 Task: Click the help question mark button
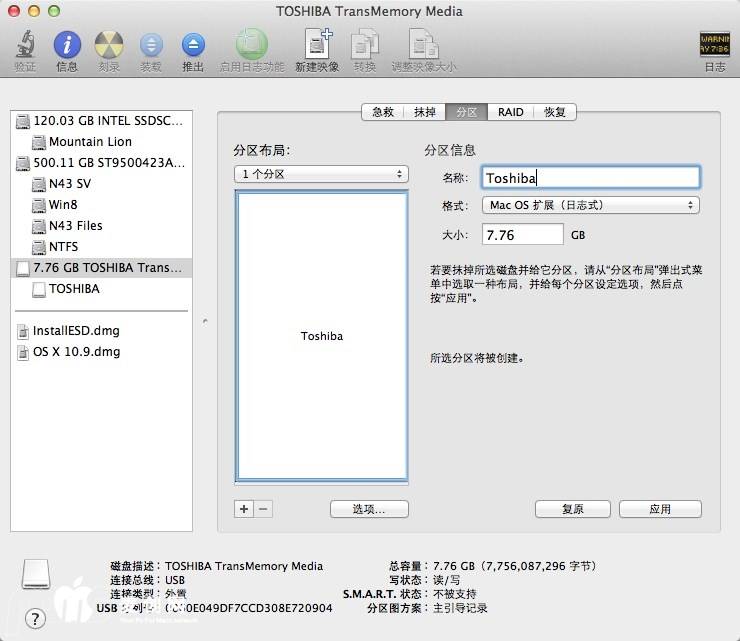click(x=35, y=618)
